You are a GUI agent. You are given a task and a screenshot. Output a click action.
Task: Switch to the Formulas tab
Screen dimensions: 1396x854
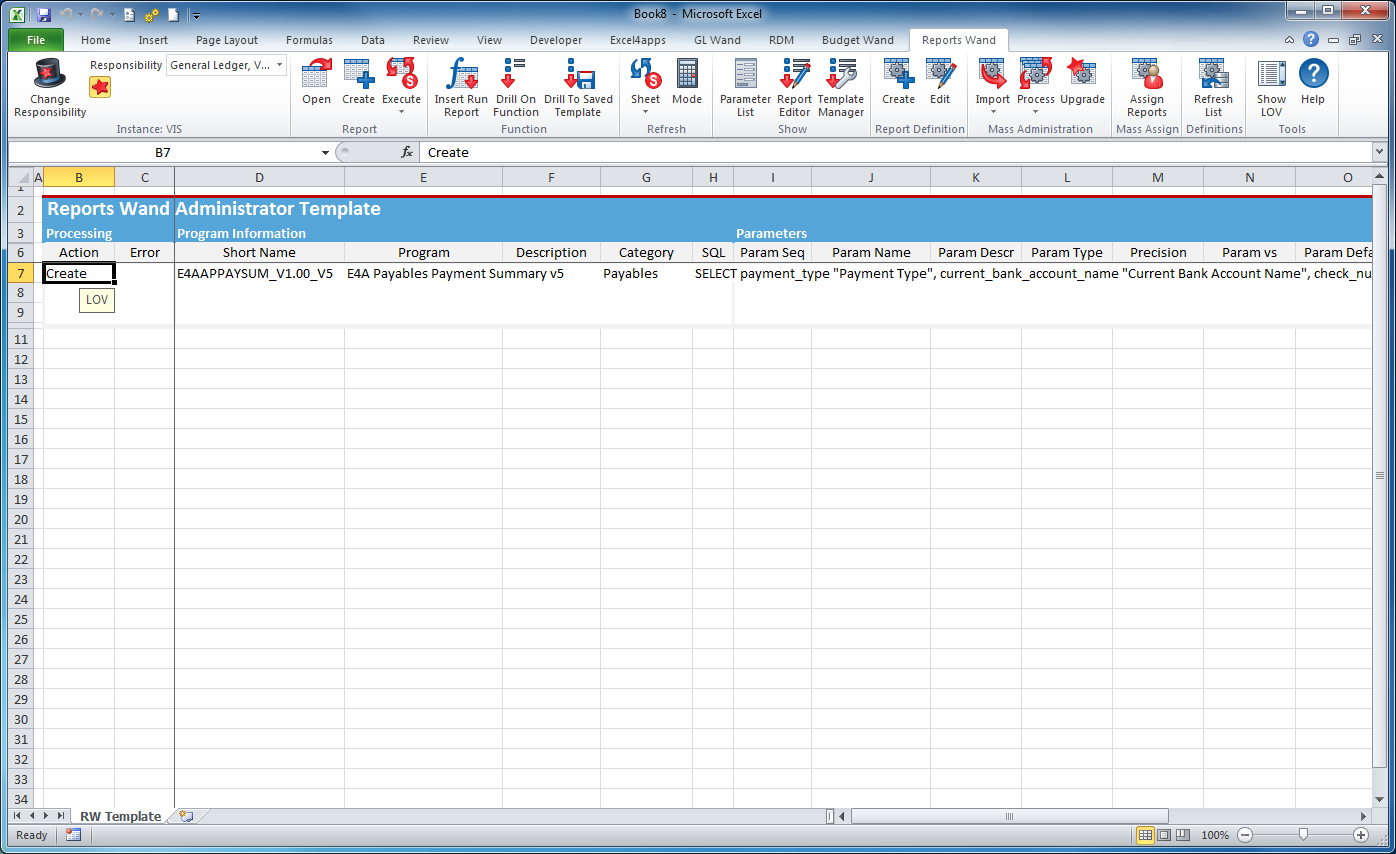(309, 40)
